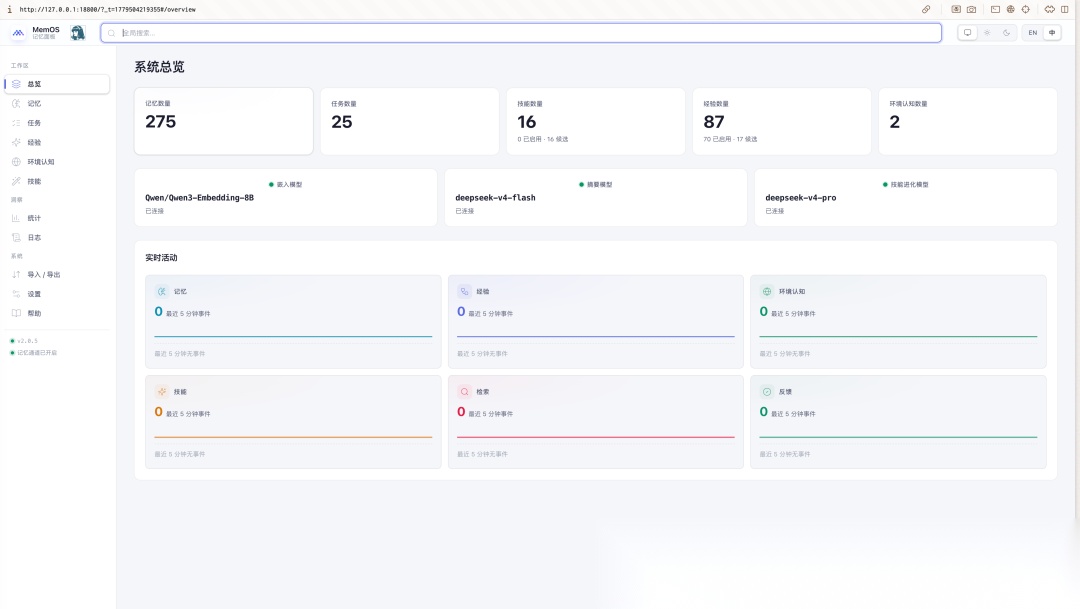Click the site info icon by URL
Viewport: 1080px width, 609px height.
[10, 10]
